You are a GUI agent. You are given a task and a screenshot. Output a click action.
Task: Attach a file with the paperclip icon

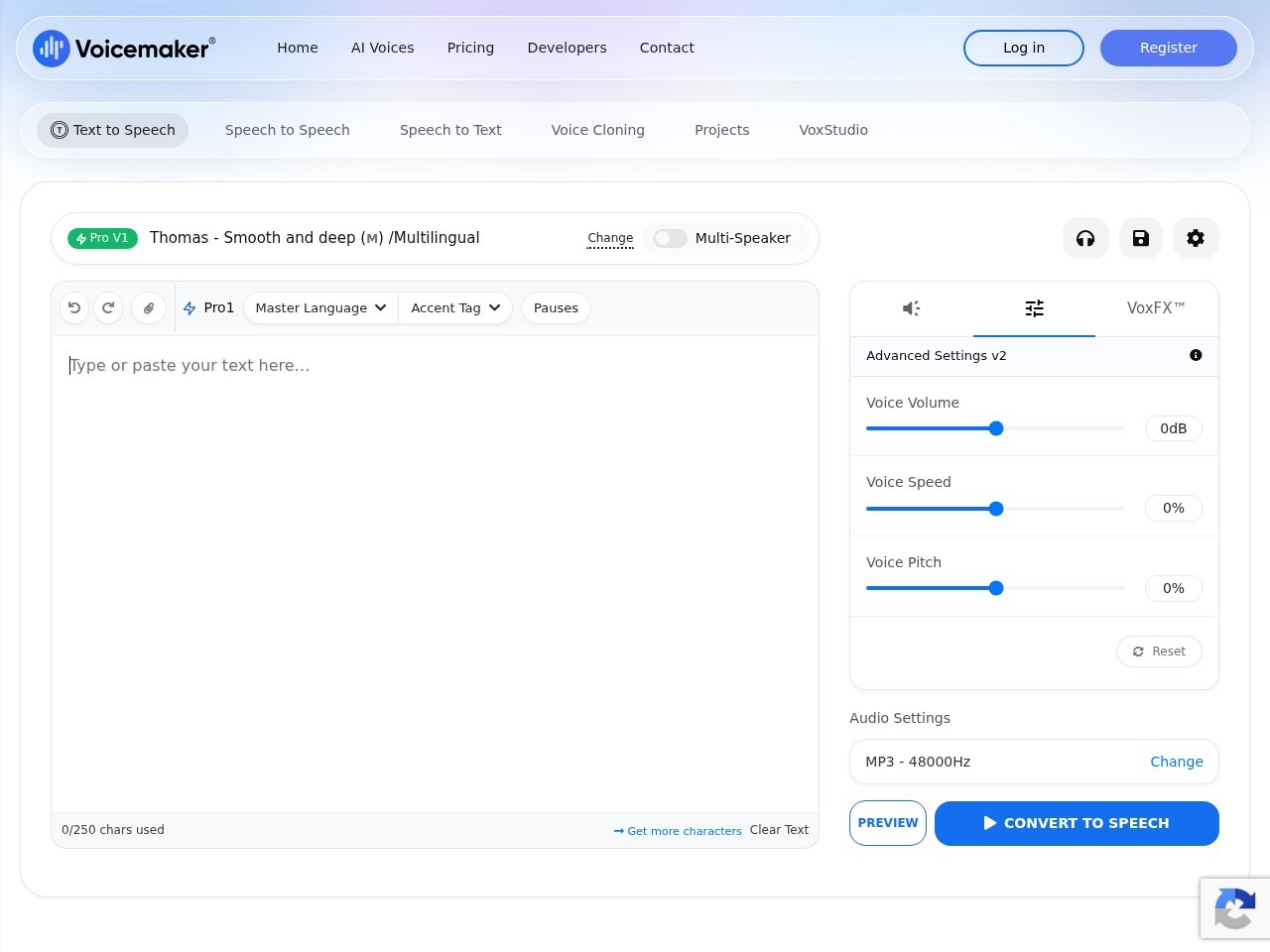click(149, 308)
